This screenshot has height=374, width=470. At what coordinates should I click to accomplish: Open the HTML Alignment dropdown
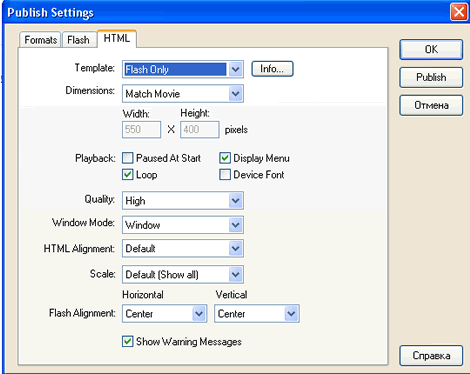click(183, 248)
